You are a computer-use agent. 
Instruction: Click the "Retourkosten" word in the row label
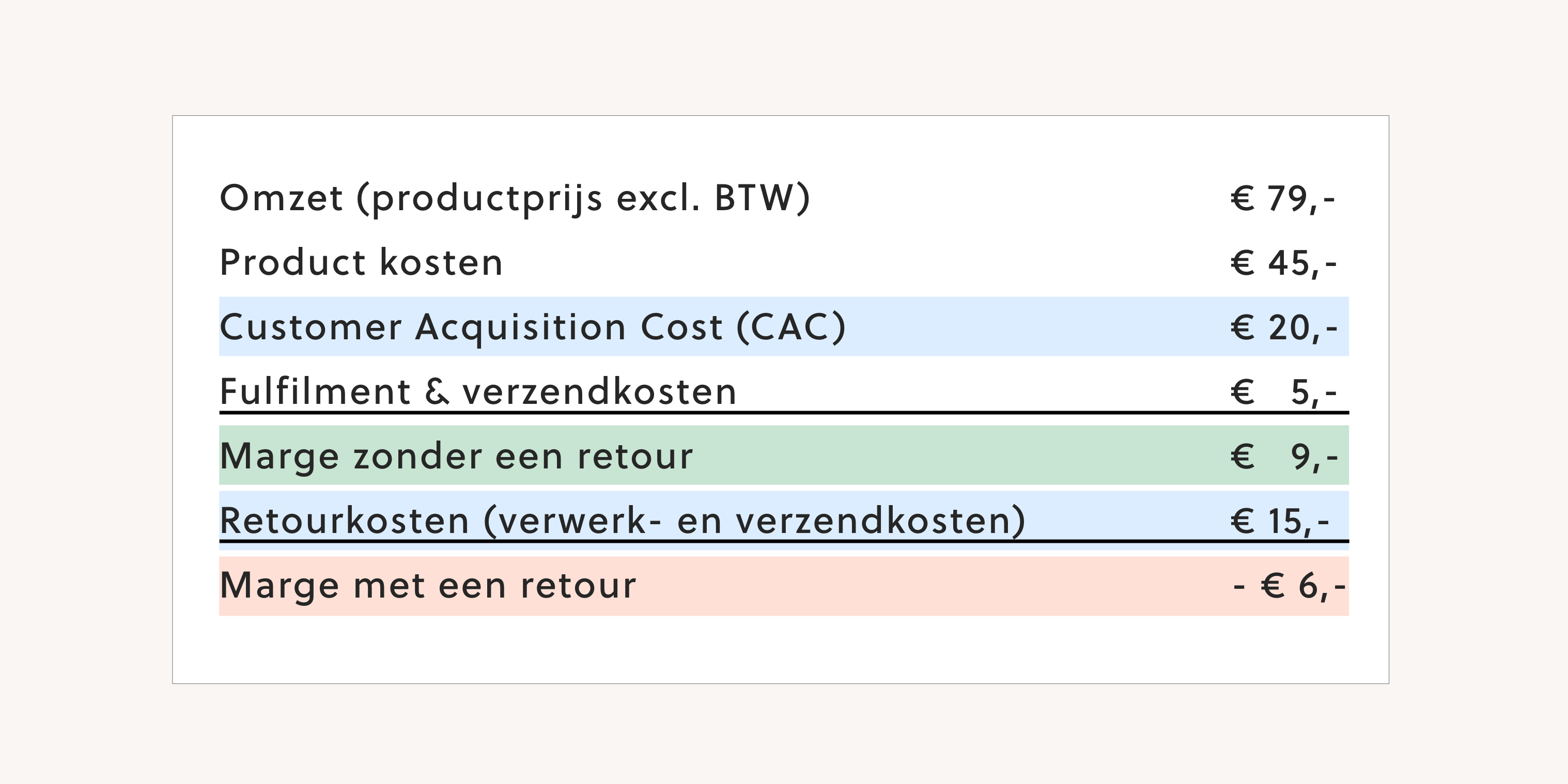(x=345, y=521)
